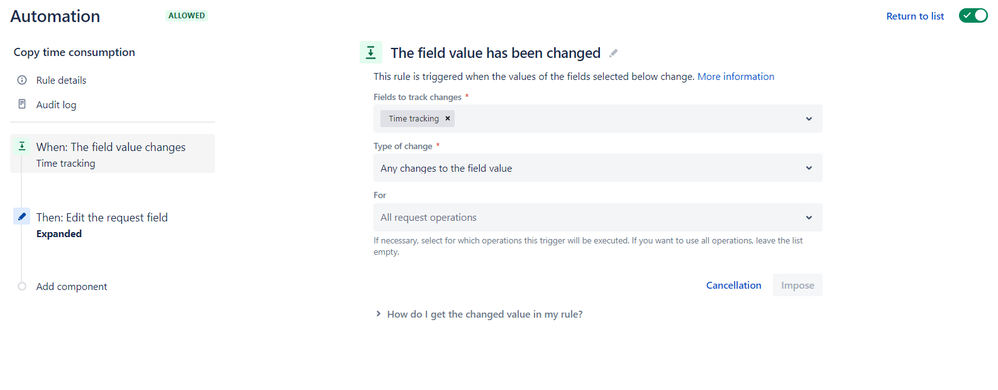Viewport: 998px width, 390px height.
Task: Open the Fields to track changes dropdown
Action: point(598,118)
